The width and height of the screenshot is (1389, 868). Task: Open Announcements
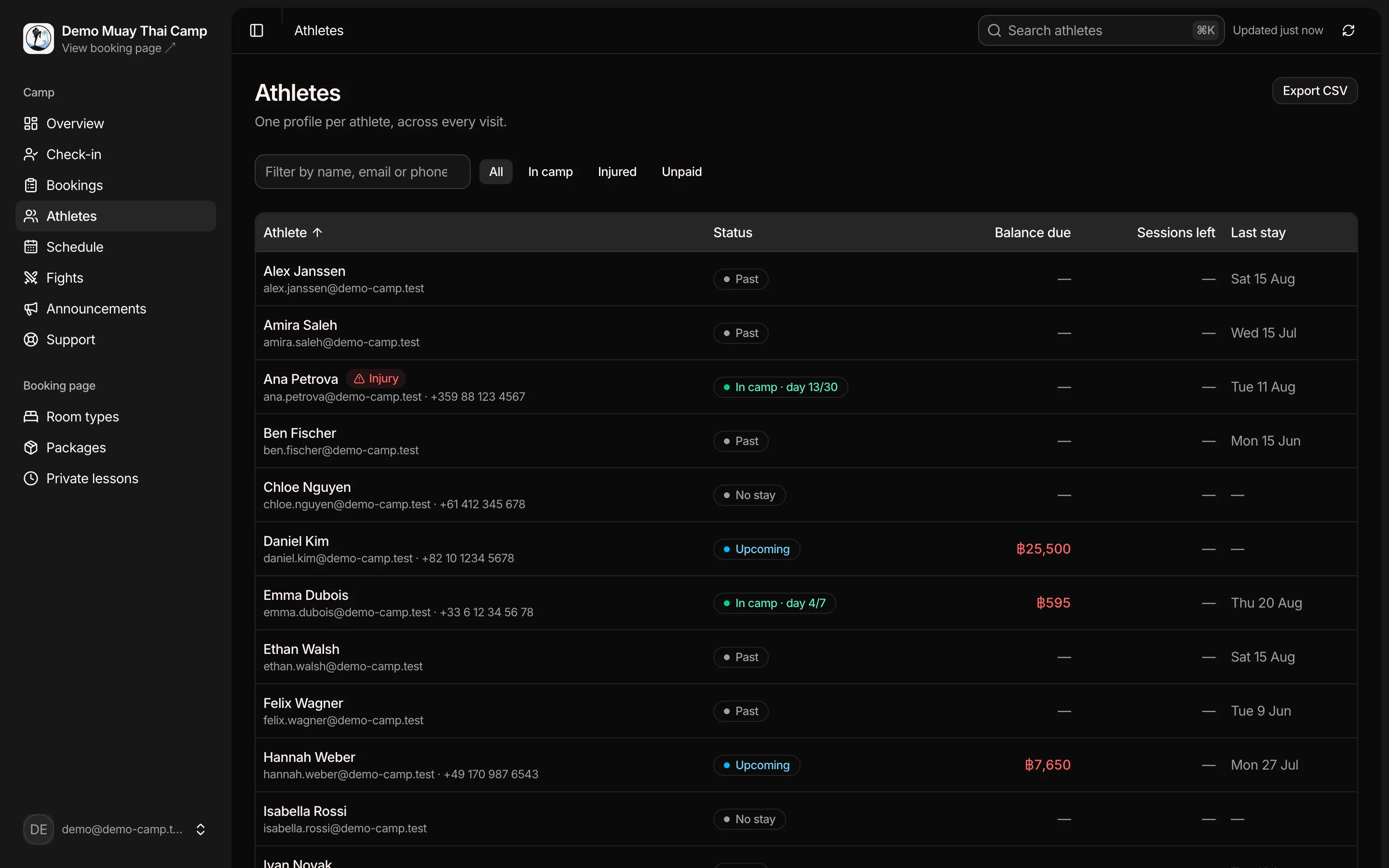[116, 309]
